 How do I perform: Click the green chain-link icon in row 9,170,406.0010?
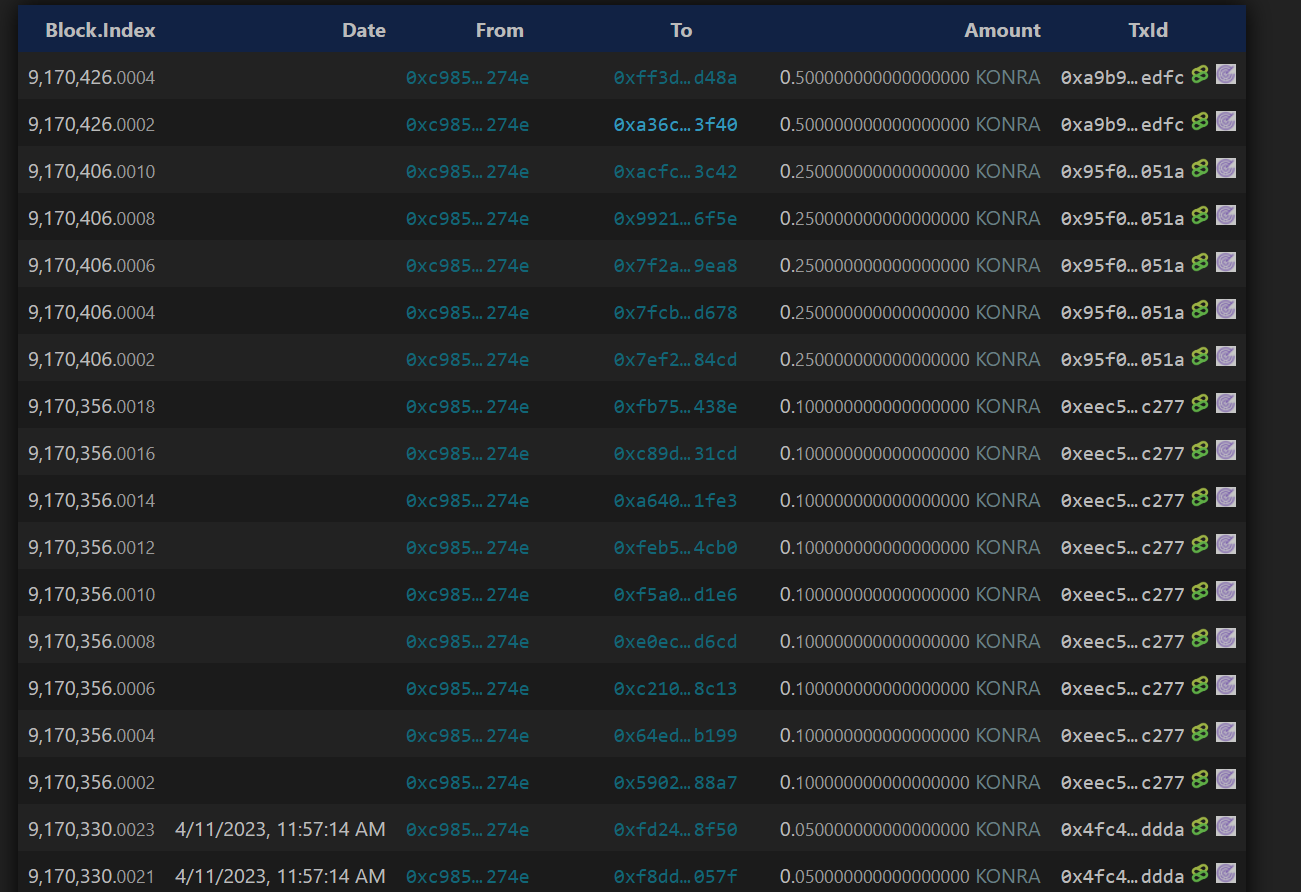[x=1200, y=169]
